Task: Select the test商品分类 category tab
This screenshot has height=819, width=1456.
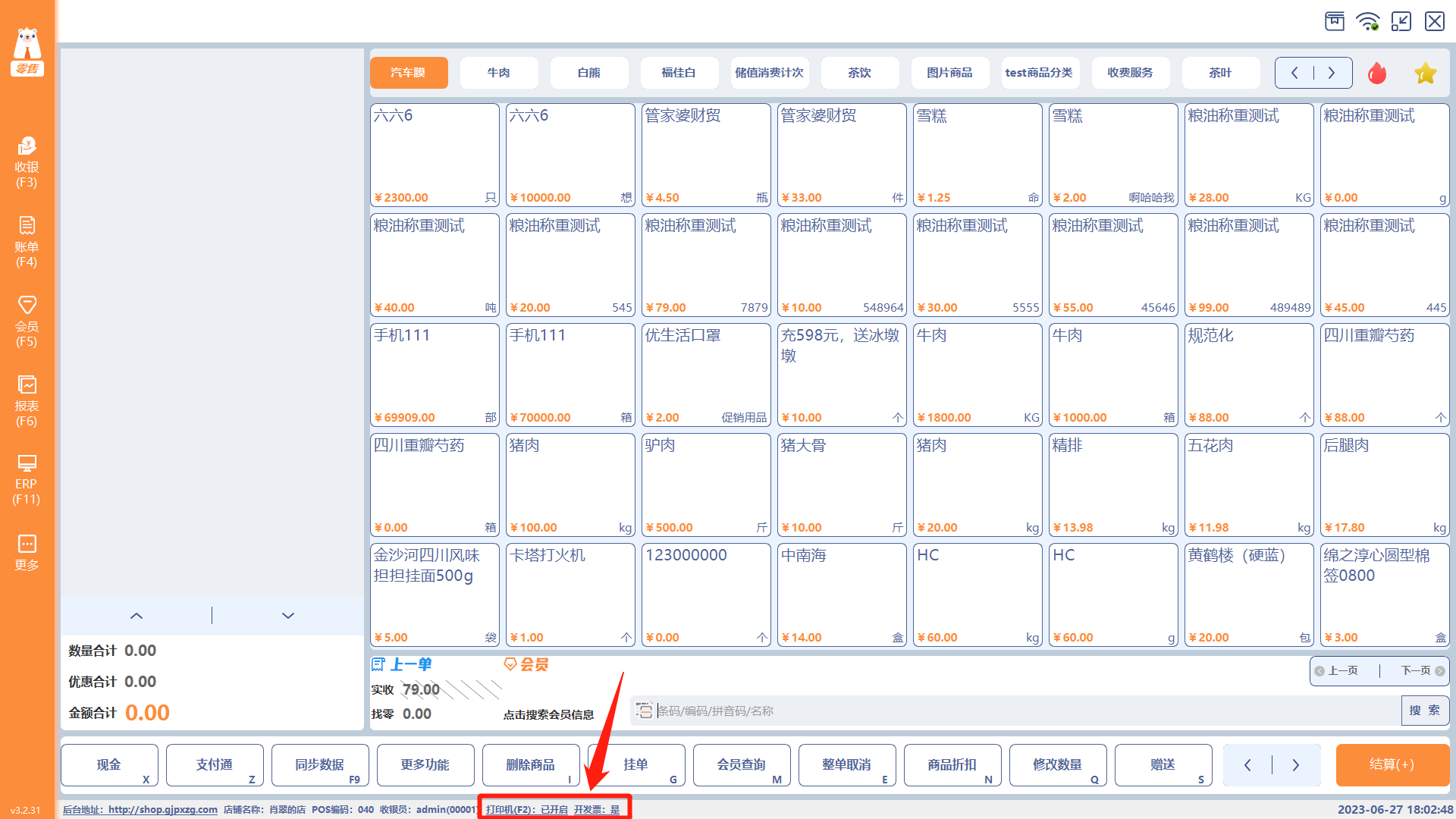Action: click(1040, 73)
